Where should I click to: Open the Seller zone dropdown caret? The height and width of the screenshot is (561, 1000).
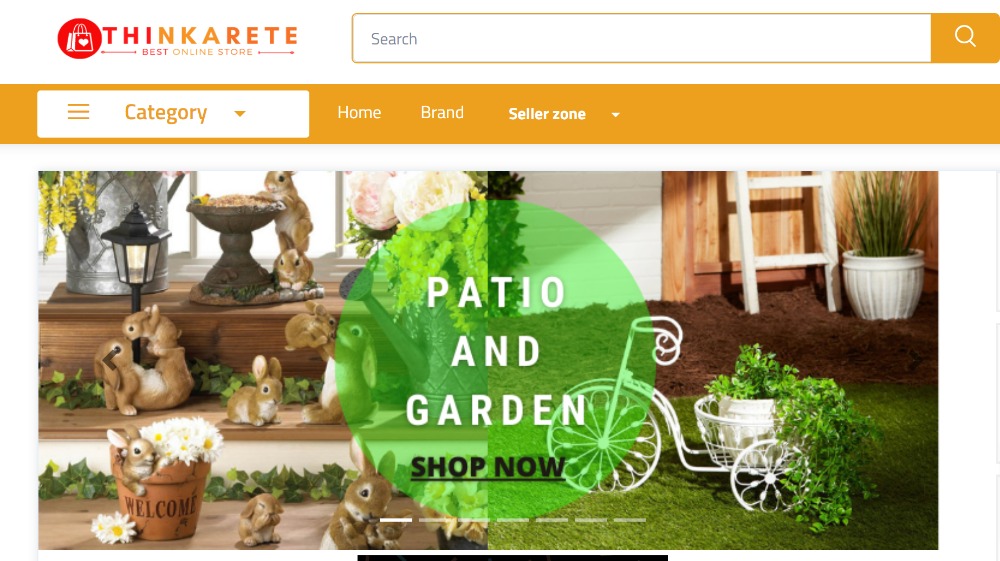[x=615, y=115]
